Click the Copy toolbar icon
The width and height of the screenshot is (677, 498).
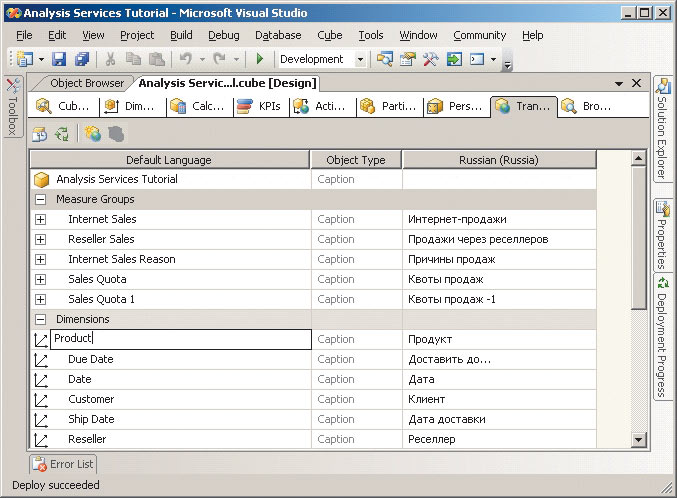133,59
